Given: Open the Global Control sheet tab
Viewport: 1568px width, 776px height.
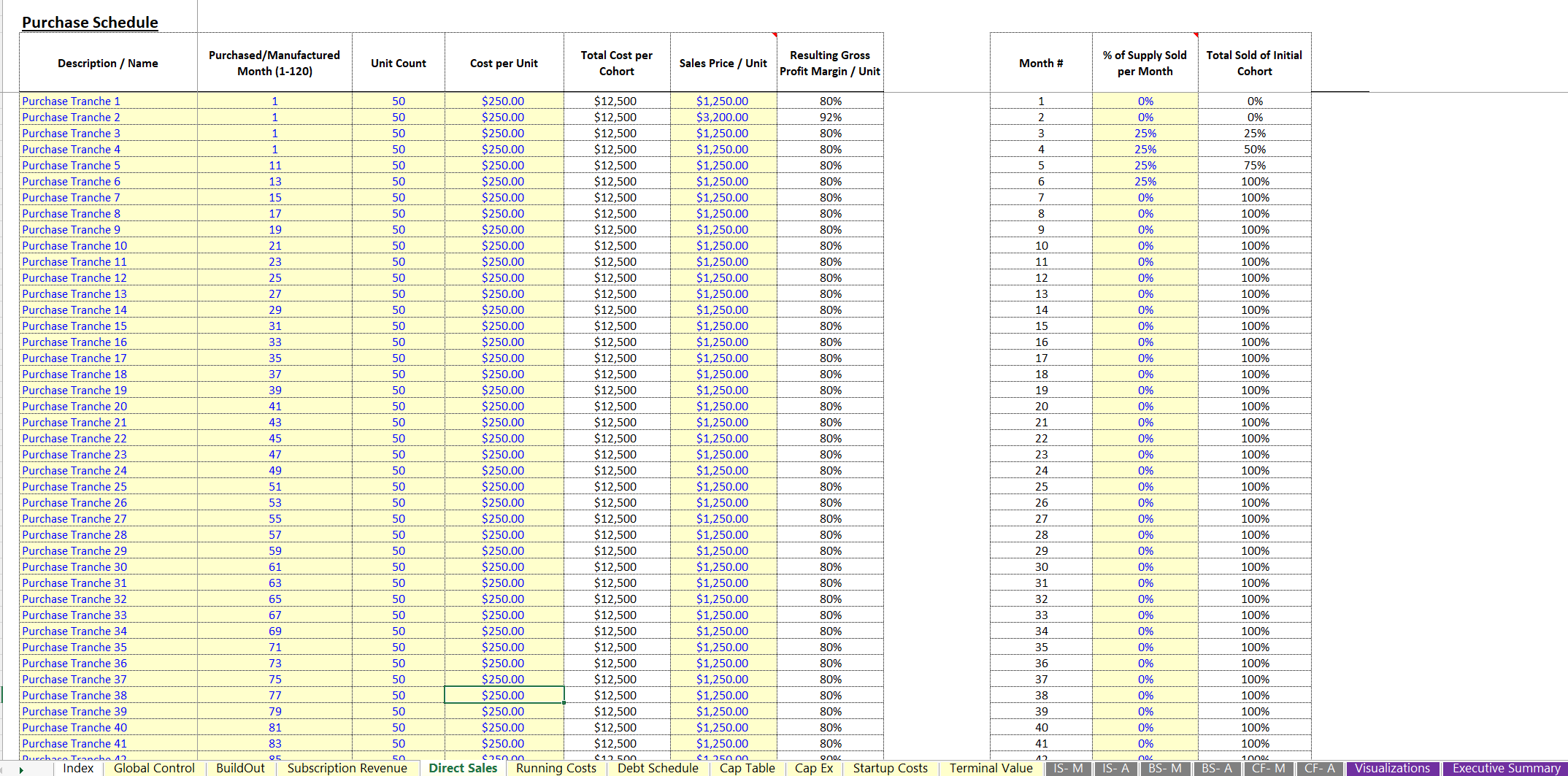Looking at the screenshot, I should [x=154, y=768].
